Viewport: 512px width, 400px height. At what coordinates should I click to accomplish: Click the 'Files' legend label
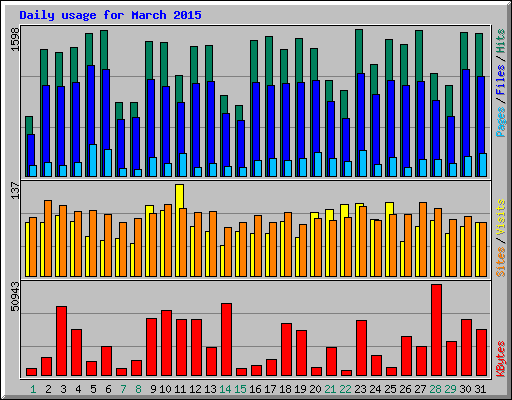click(501, 80)
